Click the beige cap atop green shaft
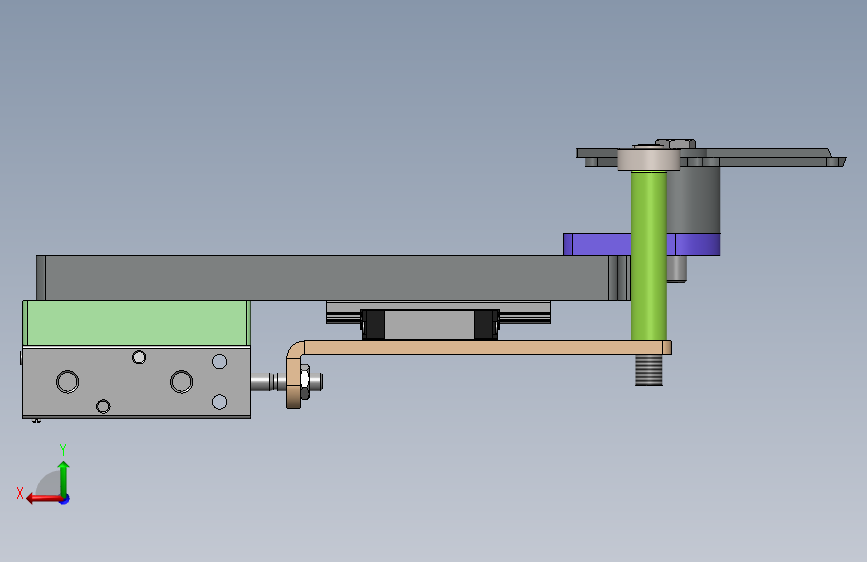Viewport: 867px width, 562px height. (648, 159)
